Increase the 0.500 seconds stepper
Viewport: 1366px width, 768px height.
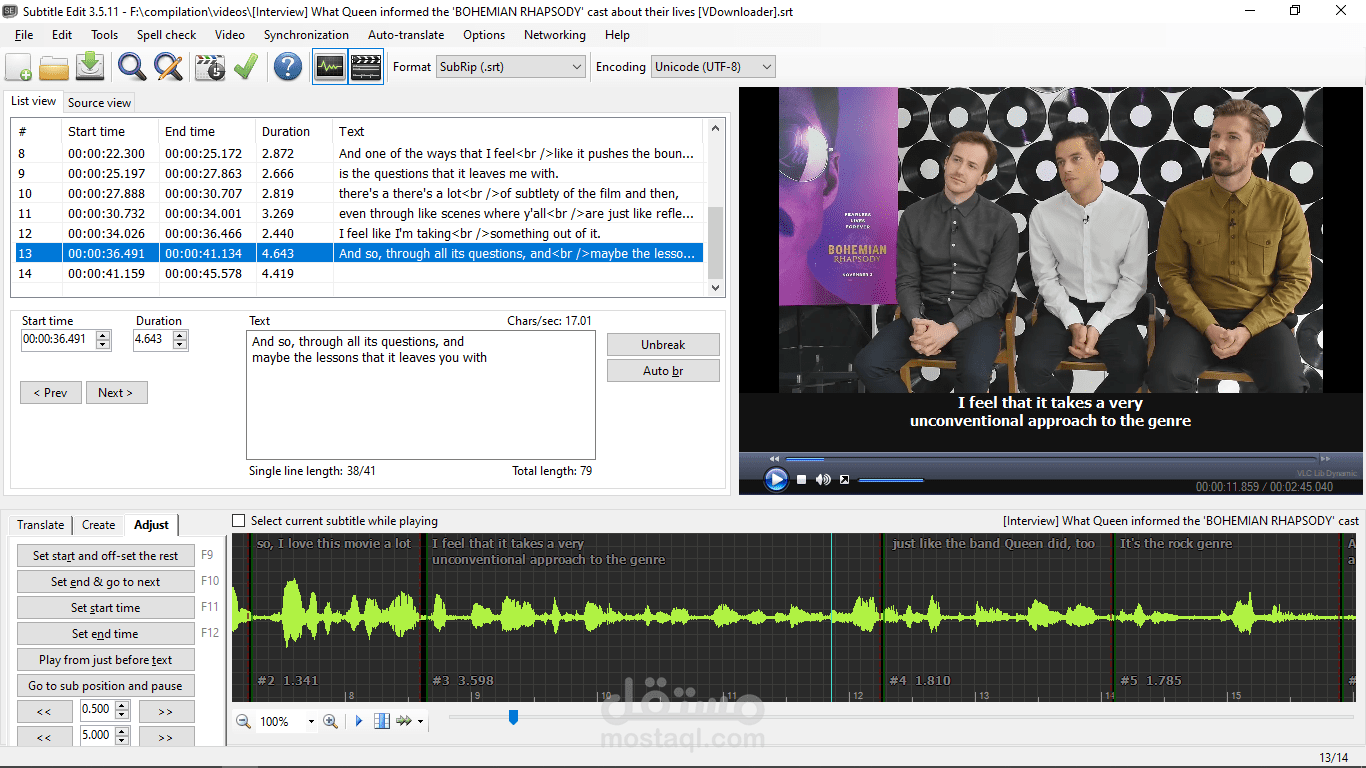point(122,706)
